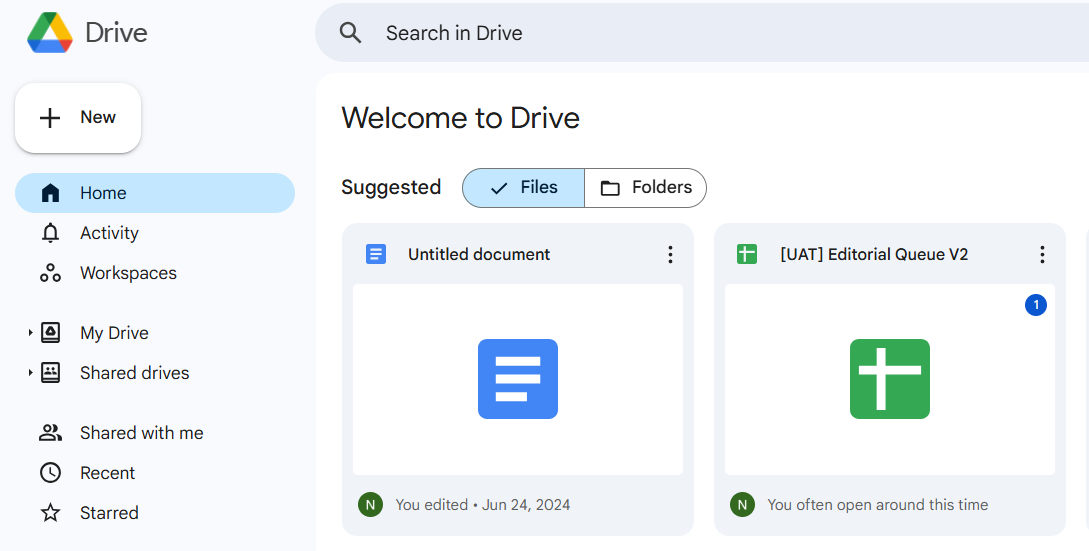Click the Recent clock icon

tap(50, 473)
